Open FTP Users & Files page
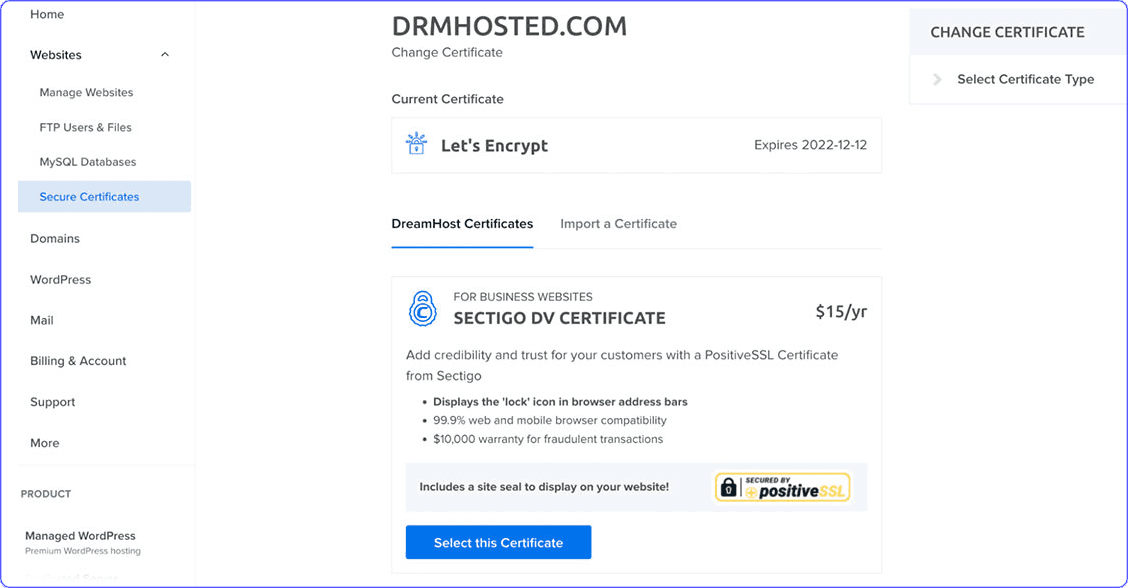 point(86,127)
